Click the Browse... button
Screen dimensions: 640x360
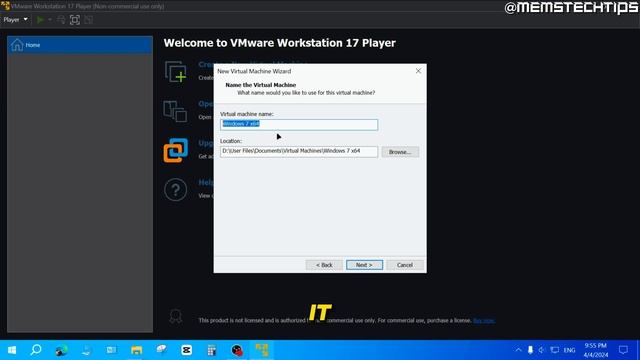point(400,152)
